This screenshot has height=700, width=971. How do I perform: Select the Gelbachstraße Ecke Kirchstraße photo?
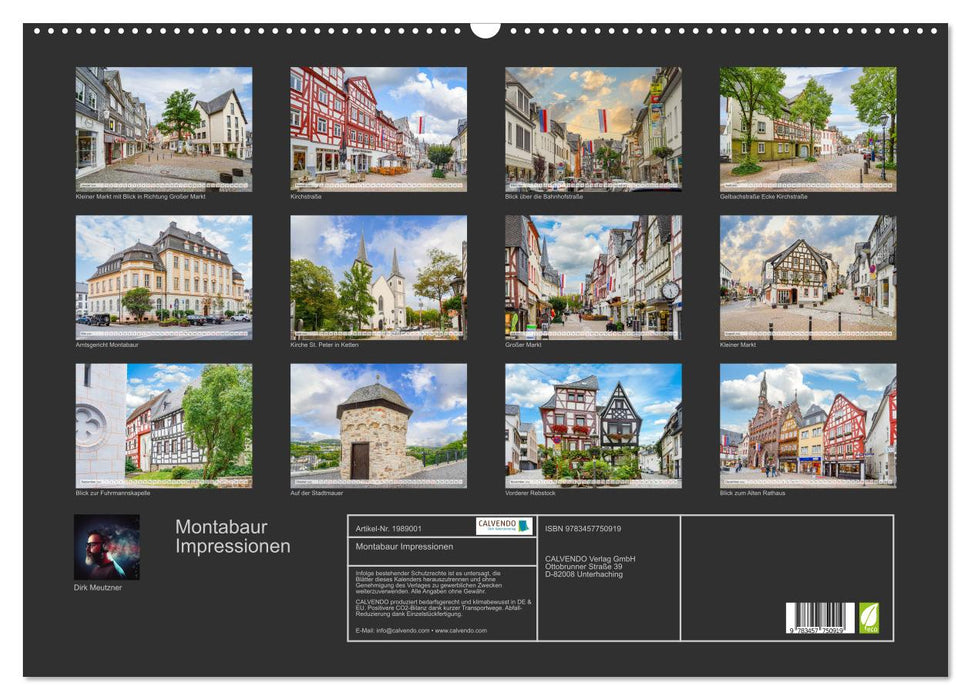point(808,129)
